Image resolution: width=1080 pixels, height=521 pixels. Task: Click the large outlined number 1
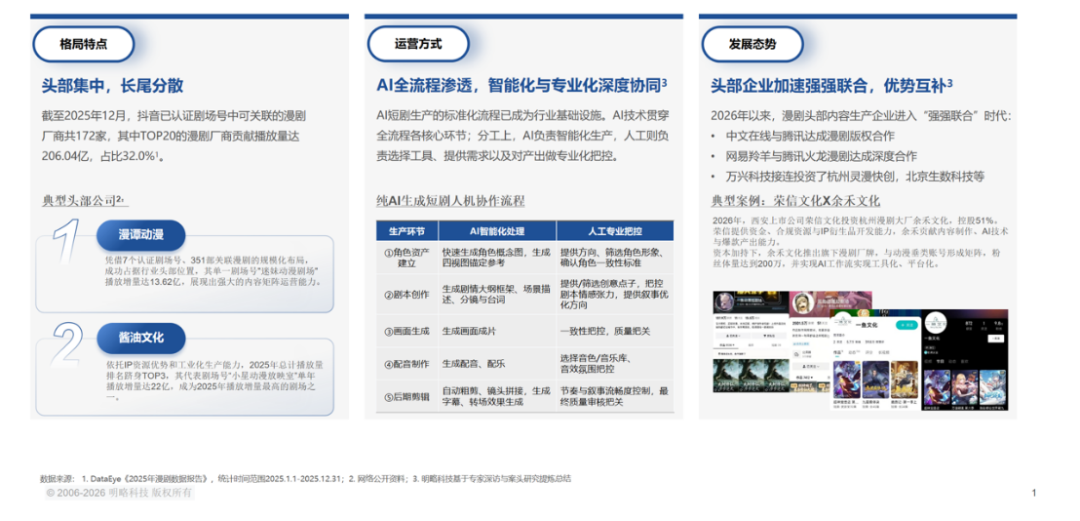(66, 244)
